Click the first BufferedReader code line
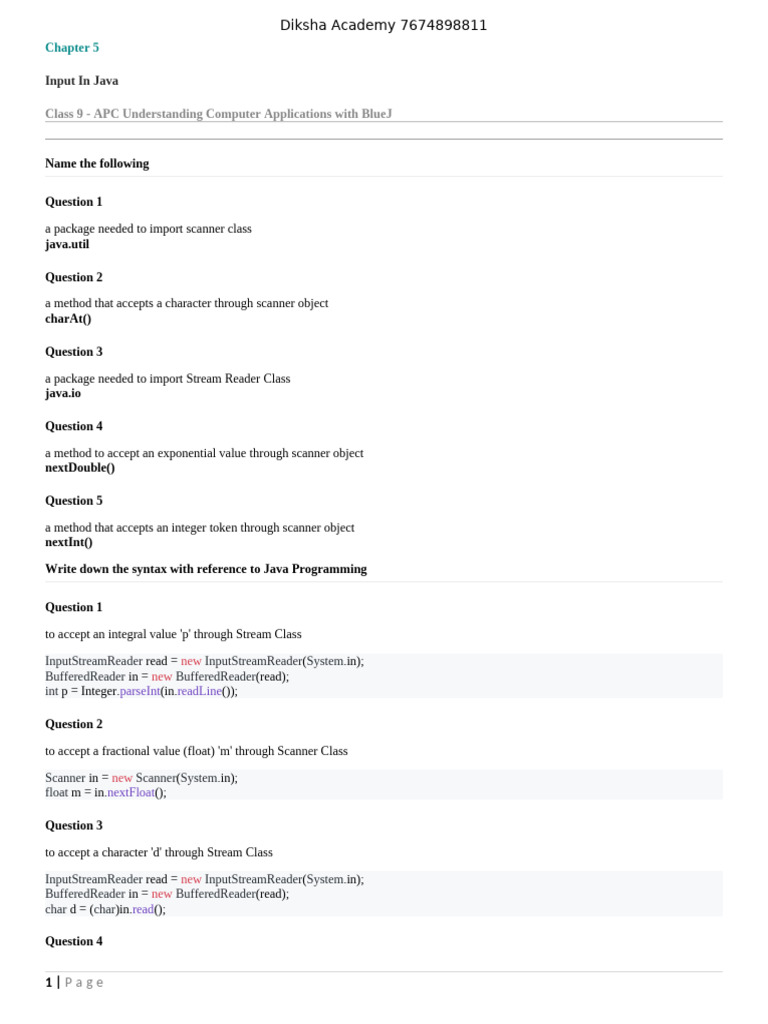The height and width of the screenshot is (1024, 768). coord(167,676)
